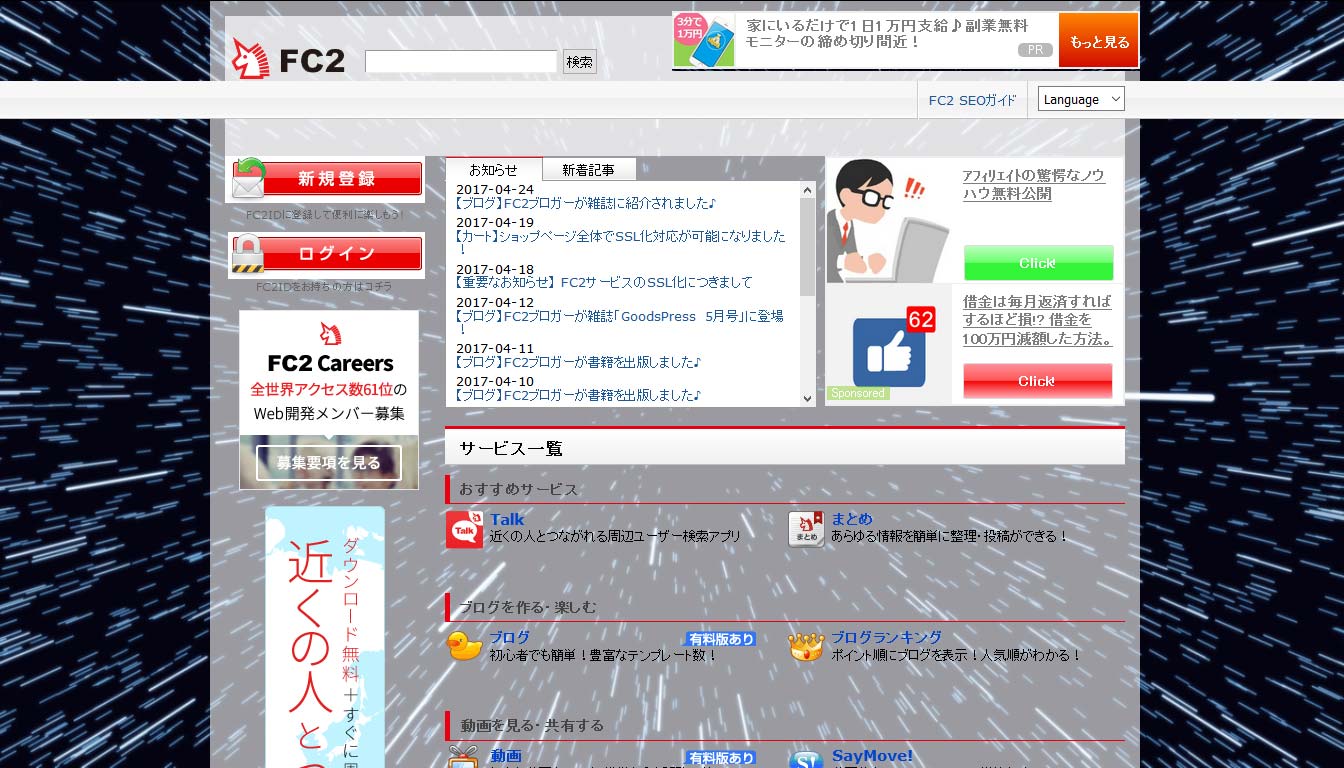Viewport: 1344px width, 768px height.
Task: Open the まとめ service icon
Action: [806, 530]
